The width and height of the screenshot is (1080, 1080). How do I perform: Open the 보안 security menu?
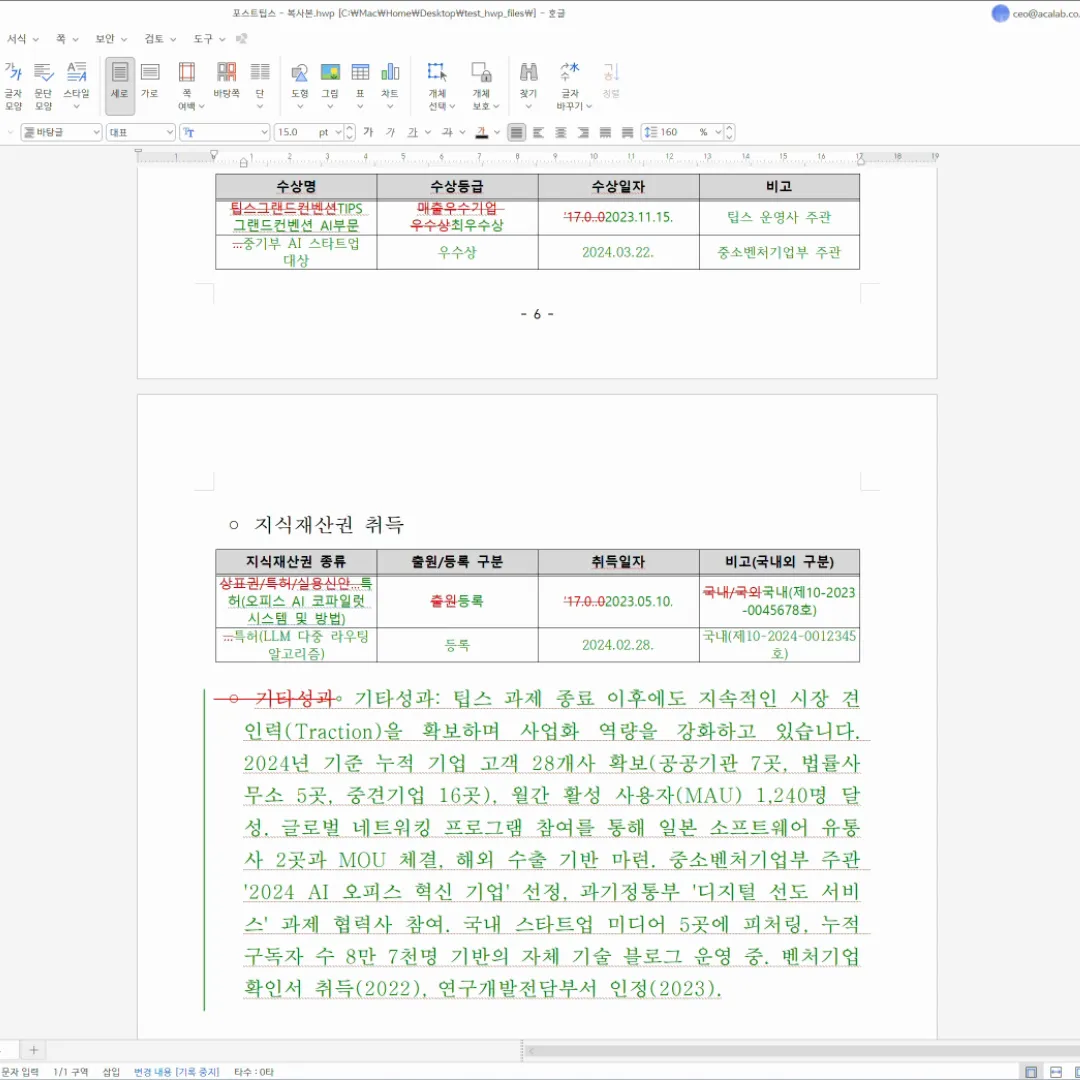click(x=110, y=39)
